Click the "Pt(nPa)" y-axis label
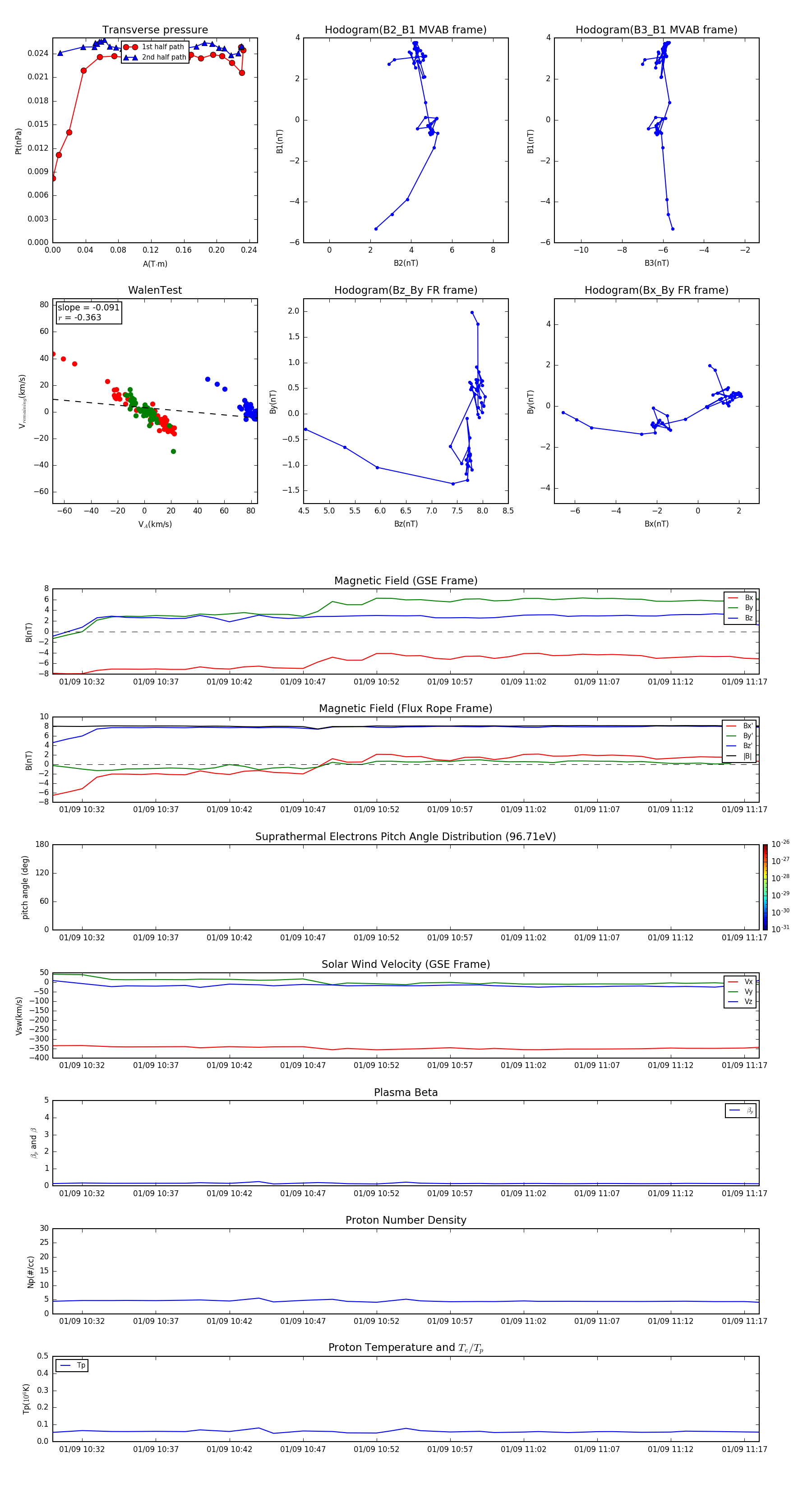The width and height of the screenshot is (812, 1489). coord(18,140)
